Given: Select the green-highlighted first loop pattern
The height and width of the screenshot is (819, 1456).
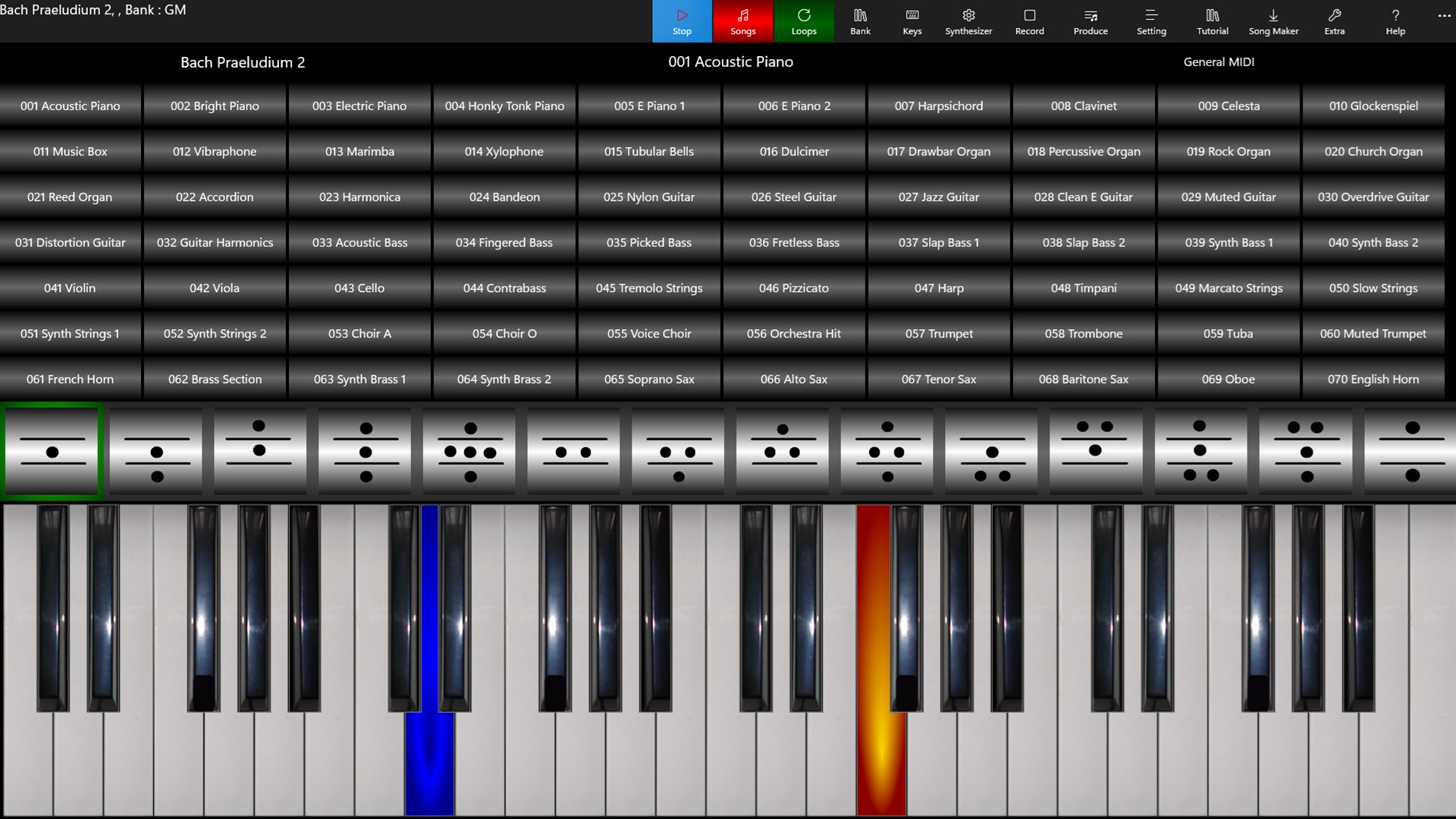Looking at the screenshot, I should coord(51,451).
